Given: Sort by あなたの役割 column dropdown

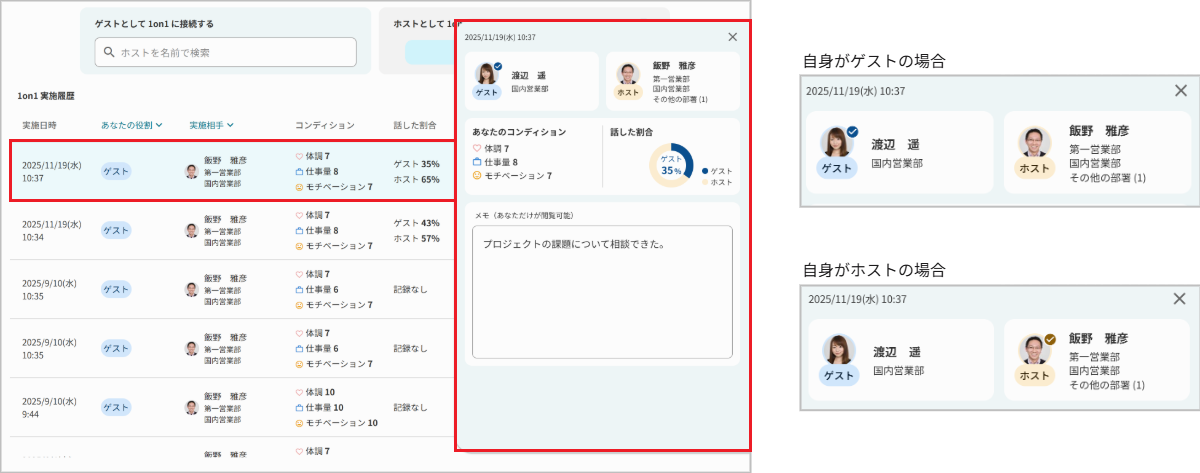Looking at the screenshot, I should (x=130, y=125).
